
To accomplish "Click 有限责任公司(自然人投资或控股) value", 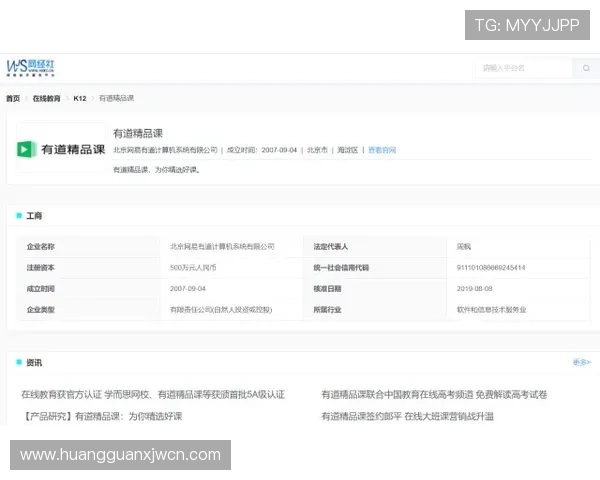I will (x=221, y=310).
